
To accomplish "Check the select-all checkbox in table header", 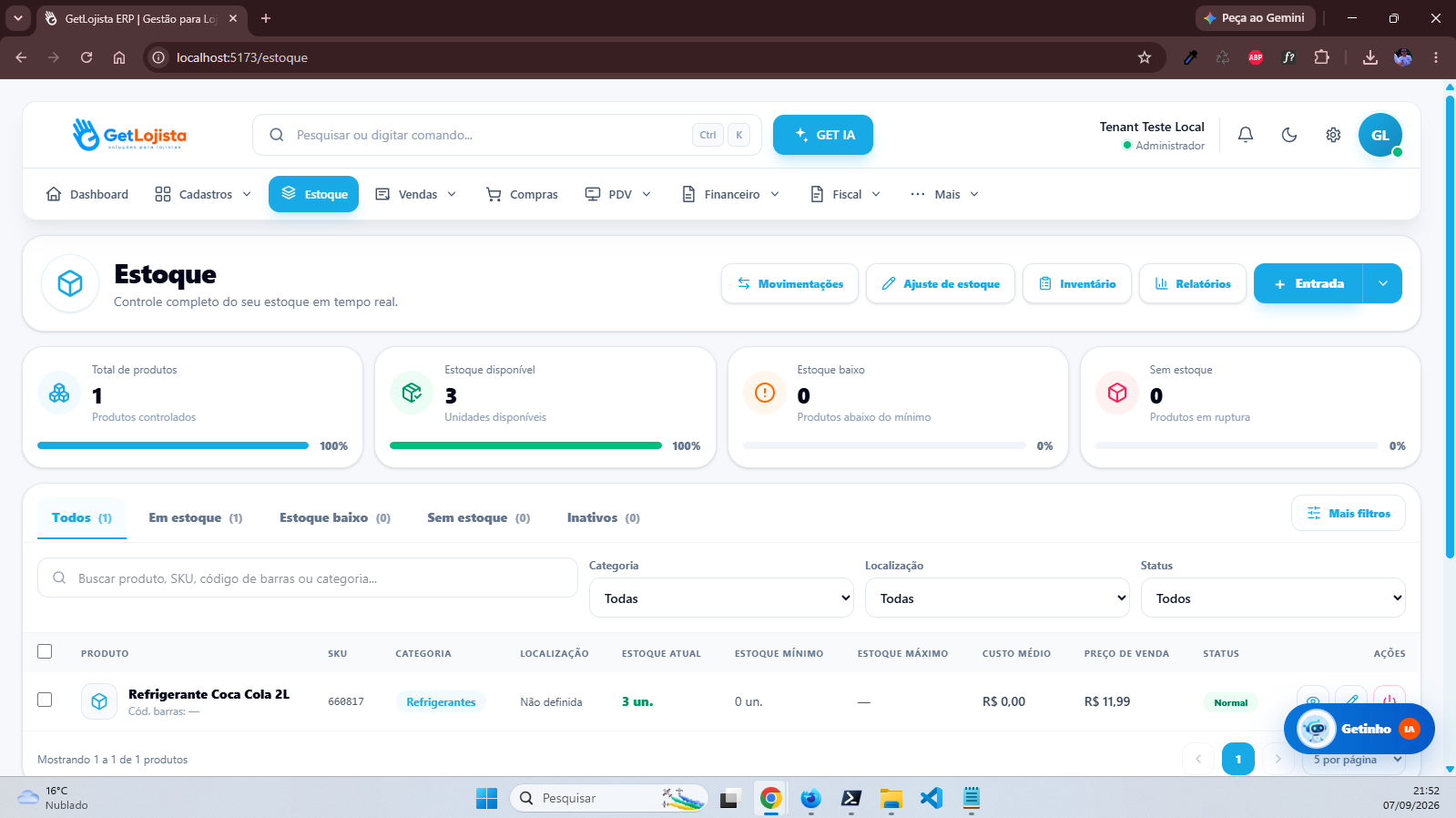I will [45, 651].
